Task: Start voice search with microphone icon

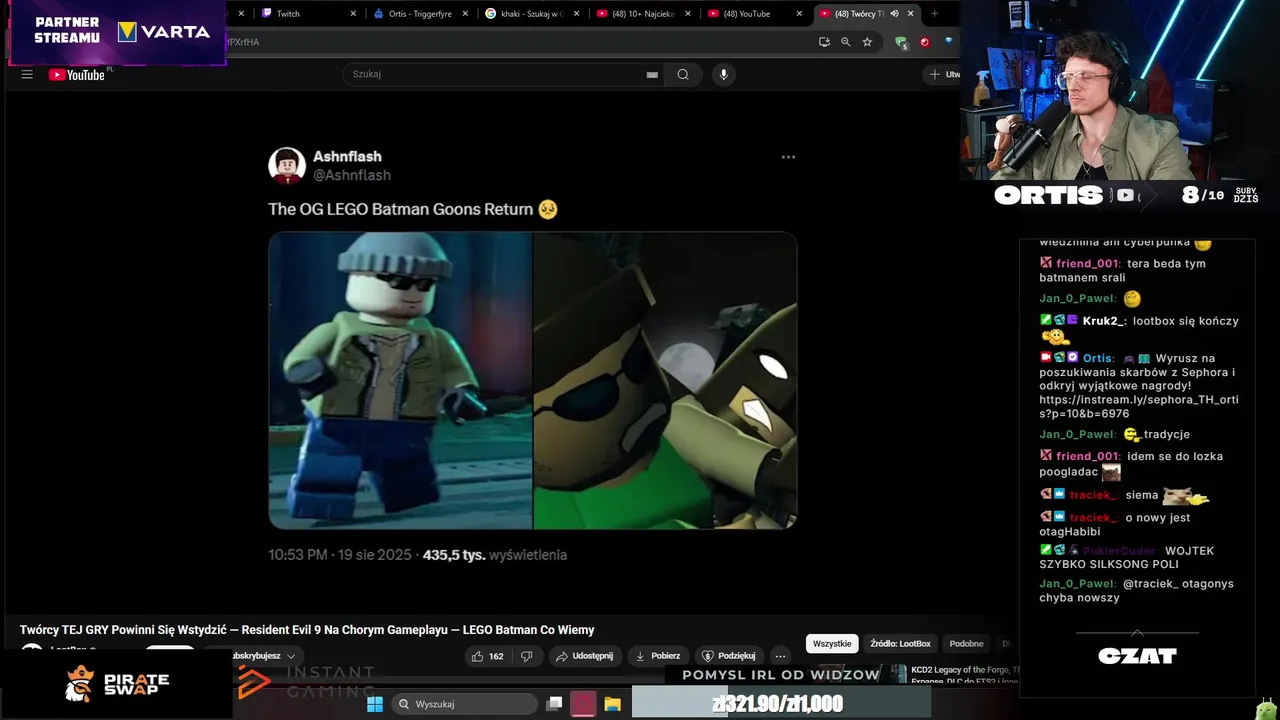Action: coord(724,74)
